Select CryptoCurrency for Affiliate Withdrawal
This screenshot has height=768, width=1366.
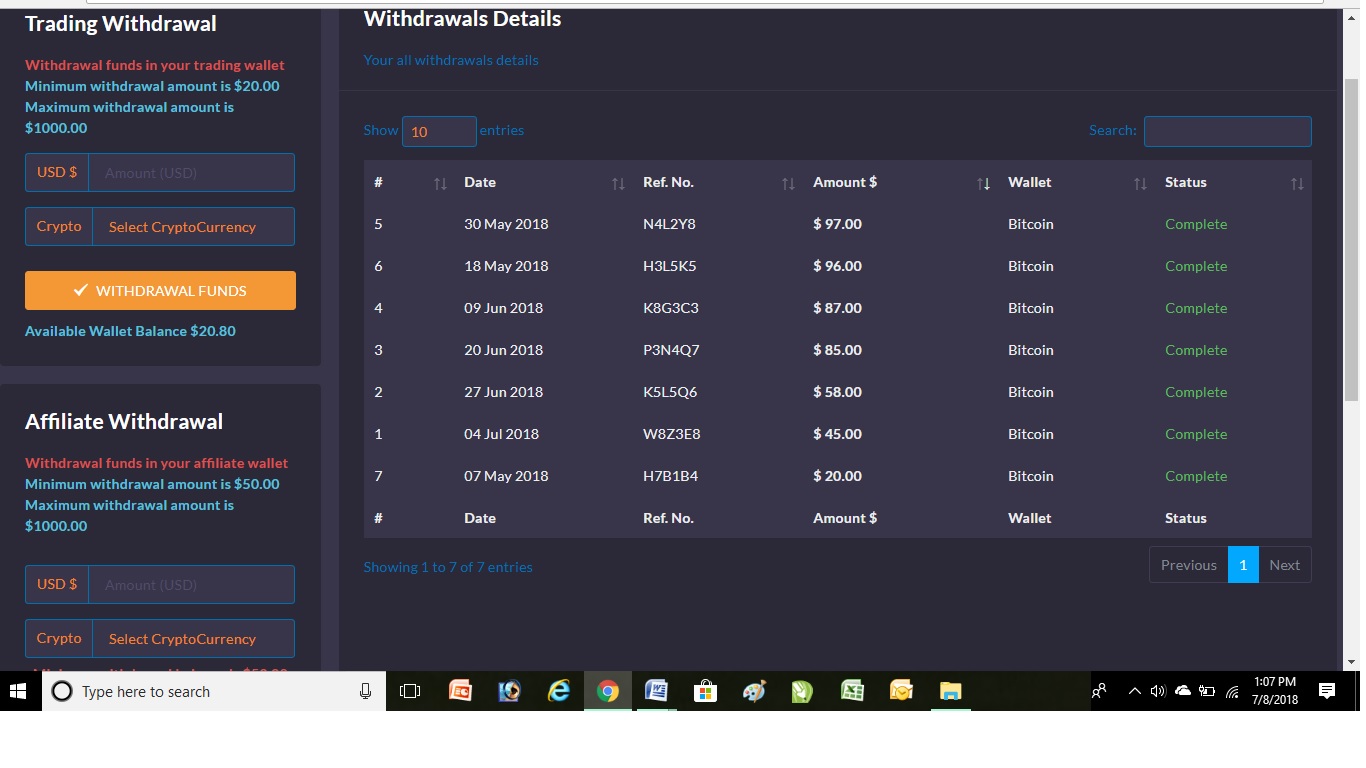coord(194,639)
